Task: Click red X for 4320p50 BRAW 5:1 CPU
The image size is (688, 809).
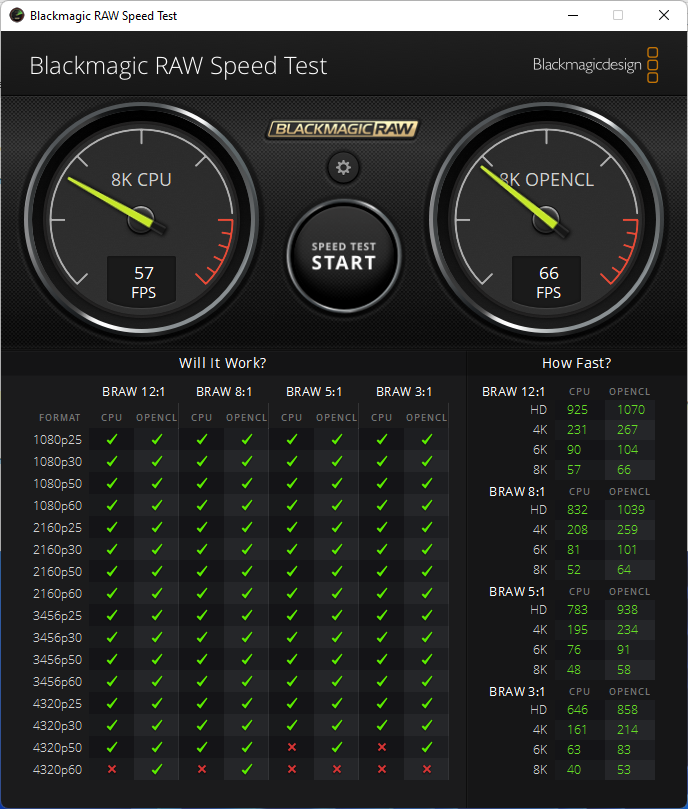Action: click(x=292, y=747)
